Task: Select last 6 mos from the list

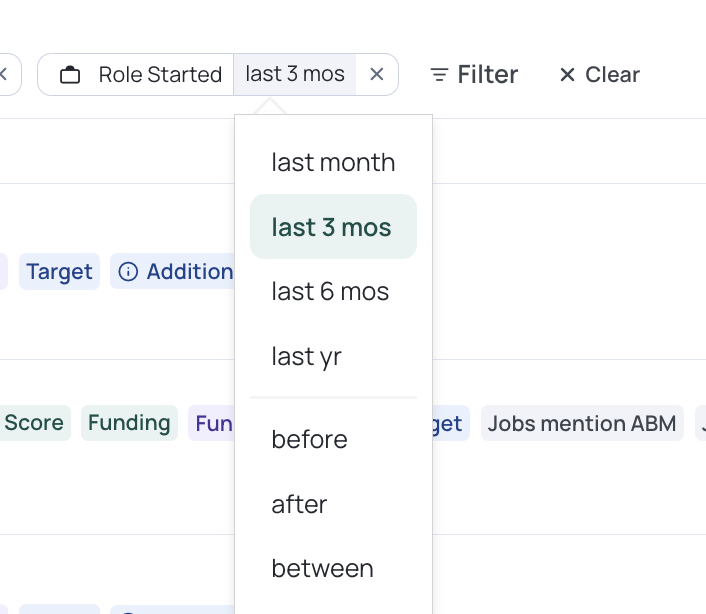Action: coord(333,291)
